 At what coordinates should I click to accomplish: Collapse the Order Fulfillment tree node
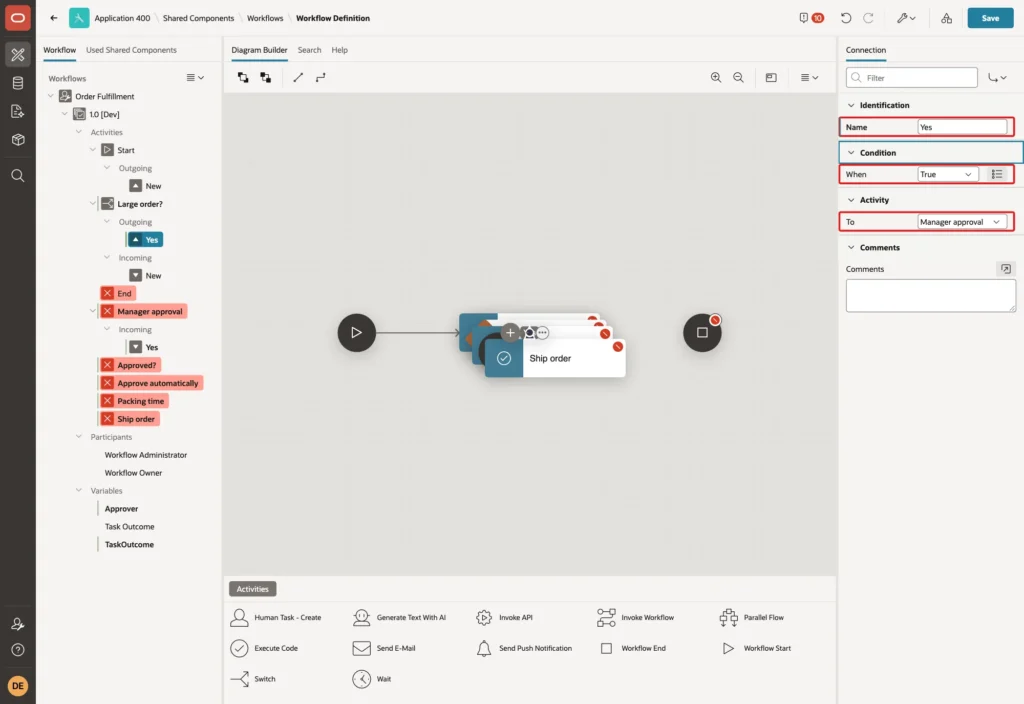coord(50,96)
